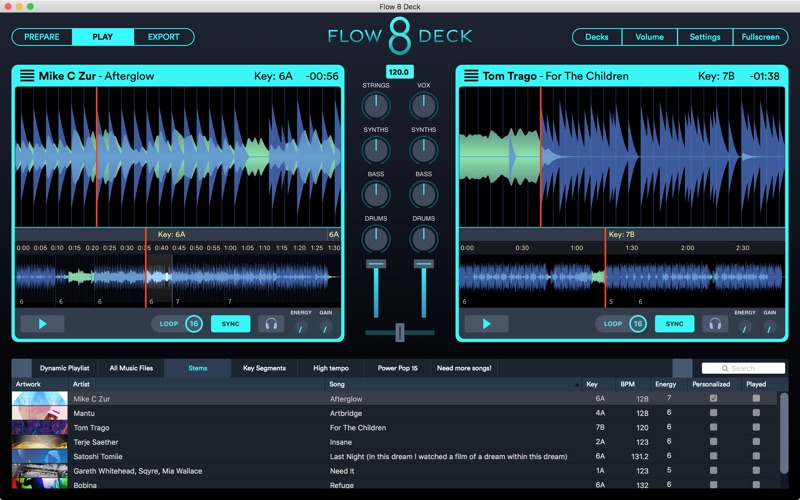Enable LOOP on the right deck
Viewport: 800px width, 500px height.
tap(612, 324)
